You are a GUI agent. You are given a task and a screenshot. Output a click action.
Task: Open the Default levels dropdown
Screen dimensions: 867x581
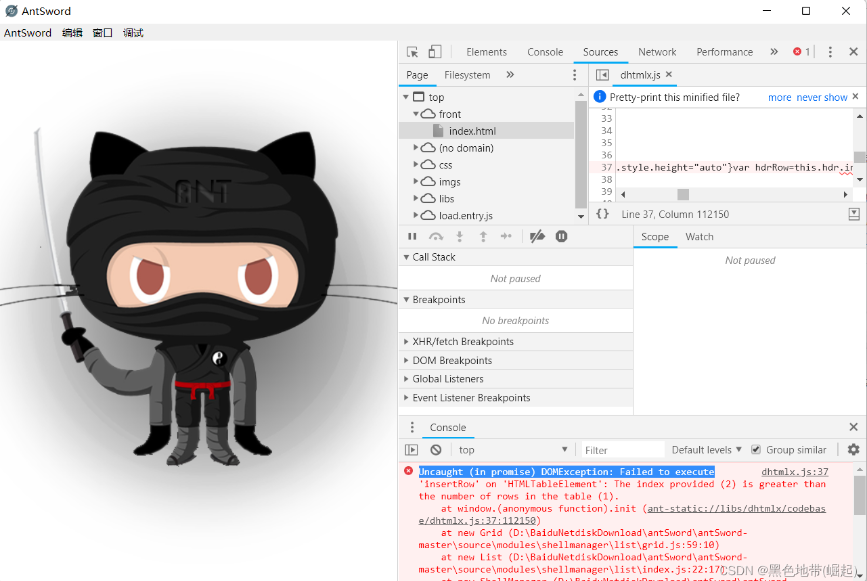pos(706,450)
